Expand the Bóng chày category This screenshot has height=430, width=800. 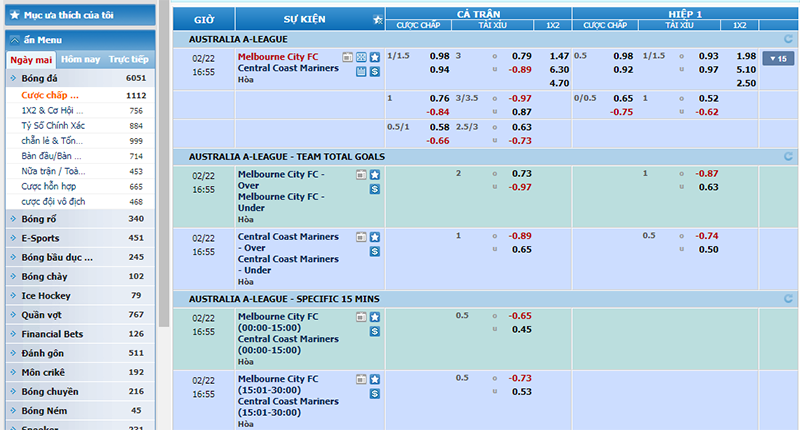pos(80,276)
